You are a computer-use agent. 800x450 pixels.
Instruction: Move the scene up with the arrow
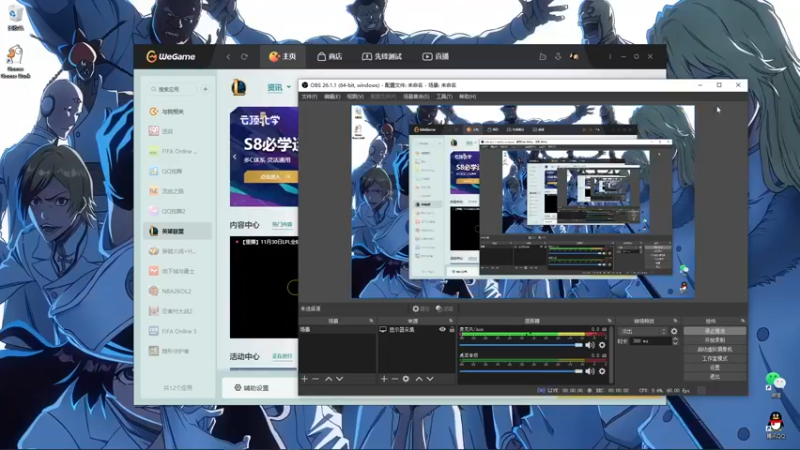[x=329, y=379]
